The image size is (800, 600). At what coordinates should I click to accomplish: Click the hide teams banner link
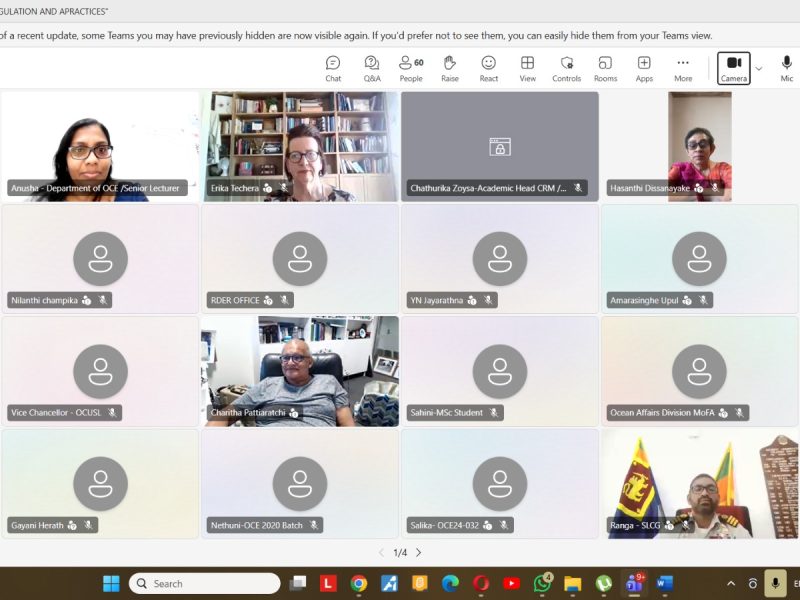click(x=589, y=34)
